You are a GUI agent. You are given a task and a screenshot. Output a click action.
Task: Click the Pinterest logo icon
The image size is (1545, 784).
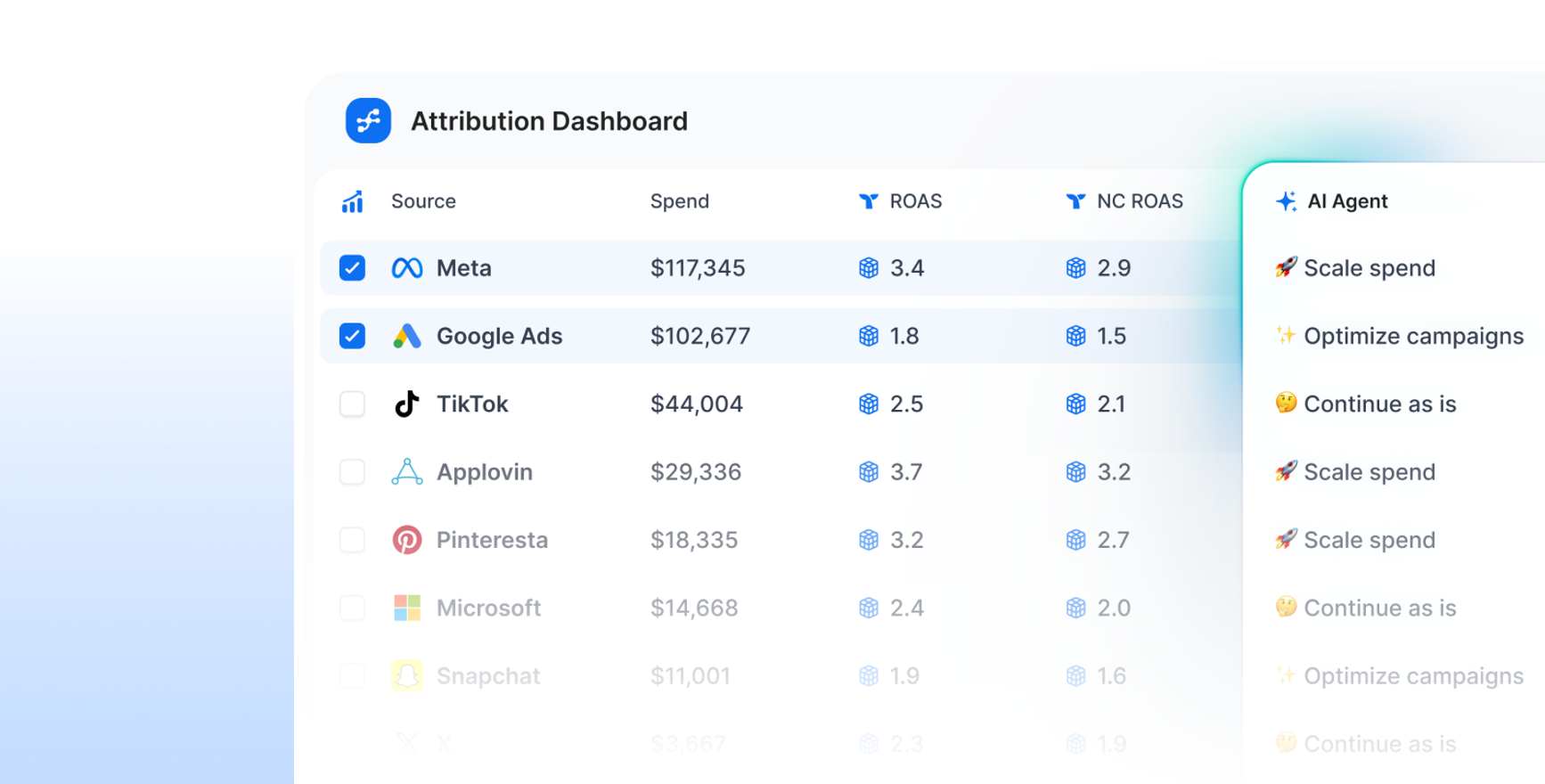[407, 540]
